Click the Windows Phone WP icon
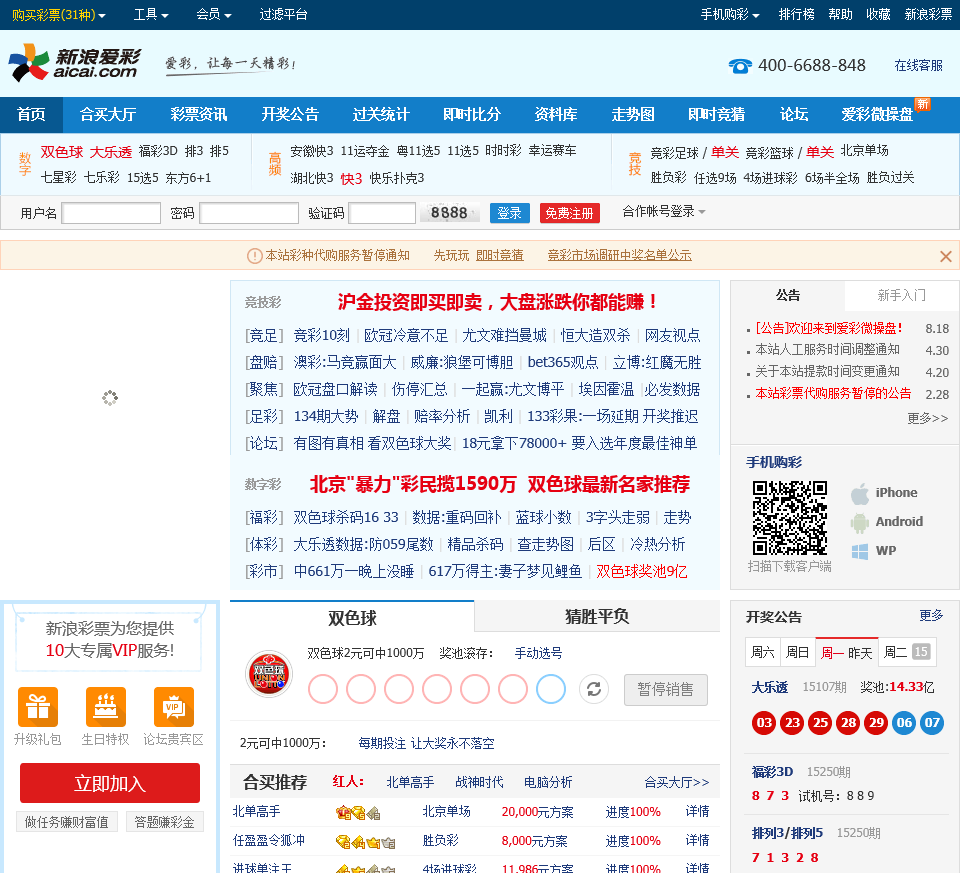 tap(860, 551)
